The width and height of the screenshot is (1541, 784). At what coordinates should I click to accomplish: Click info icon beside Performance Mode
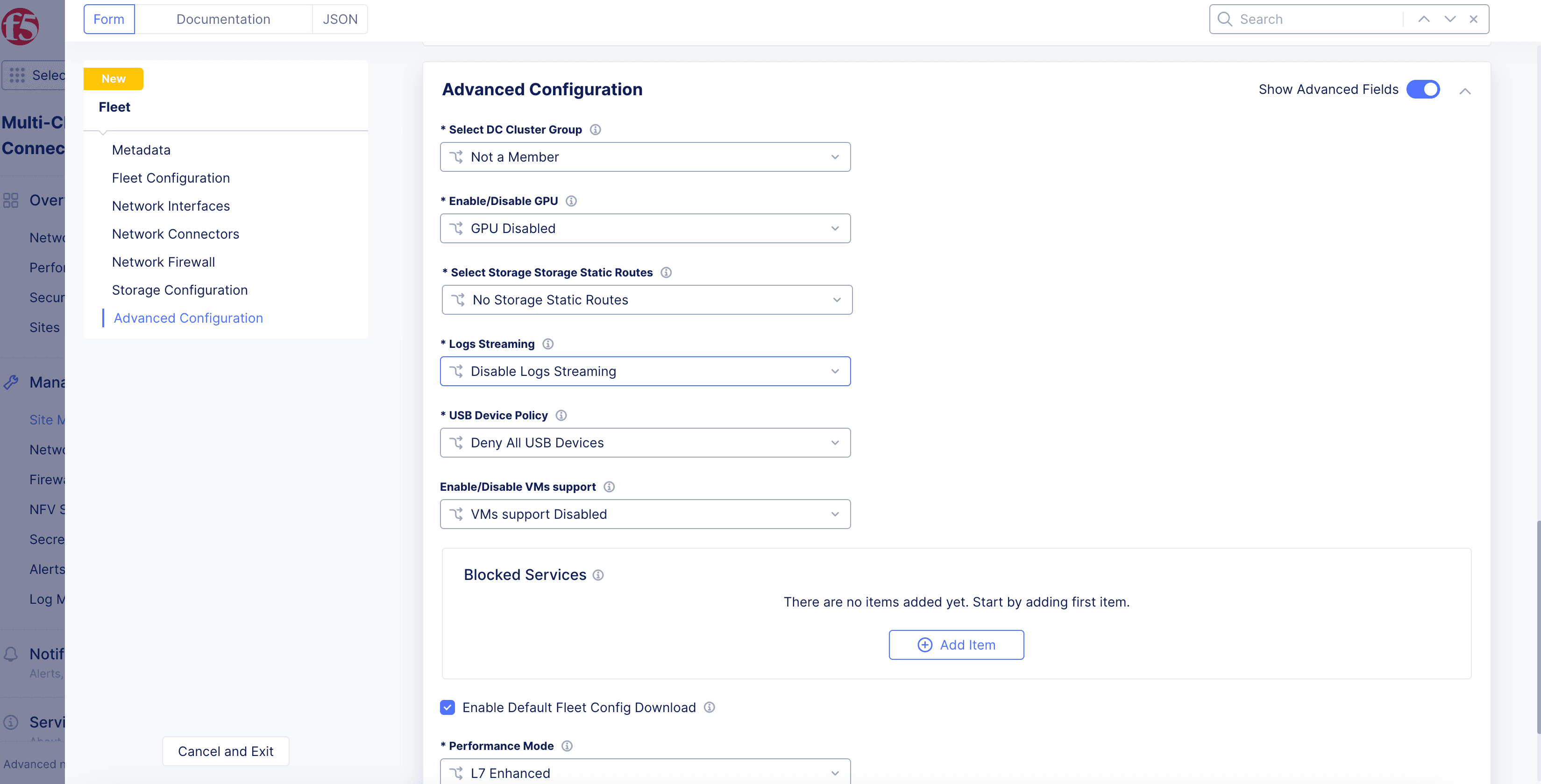coord(567,746)
